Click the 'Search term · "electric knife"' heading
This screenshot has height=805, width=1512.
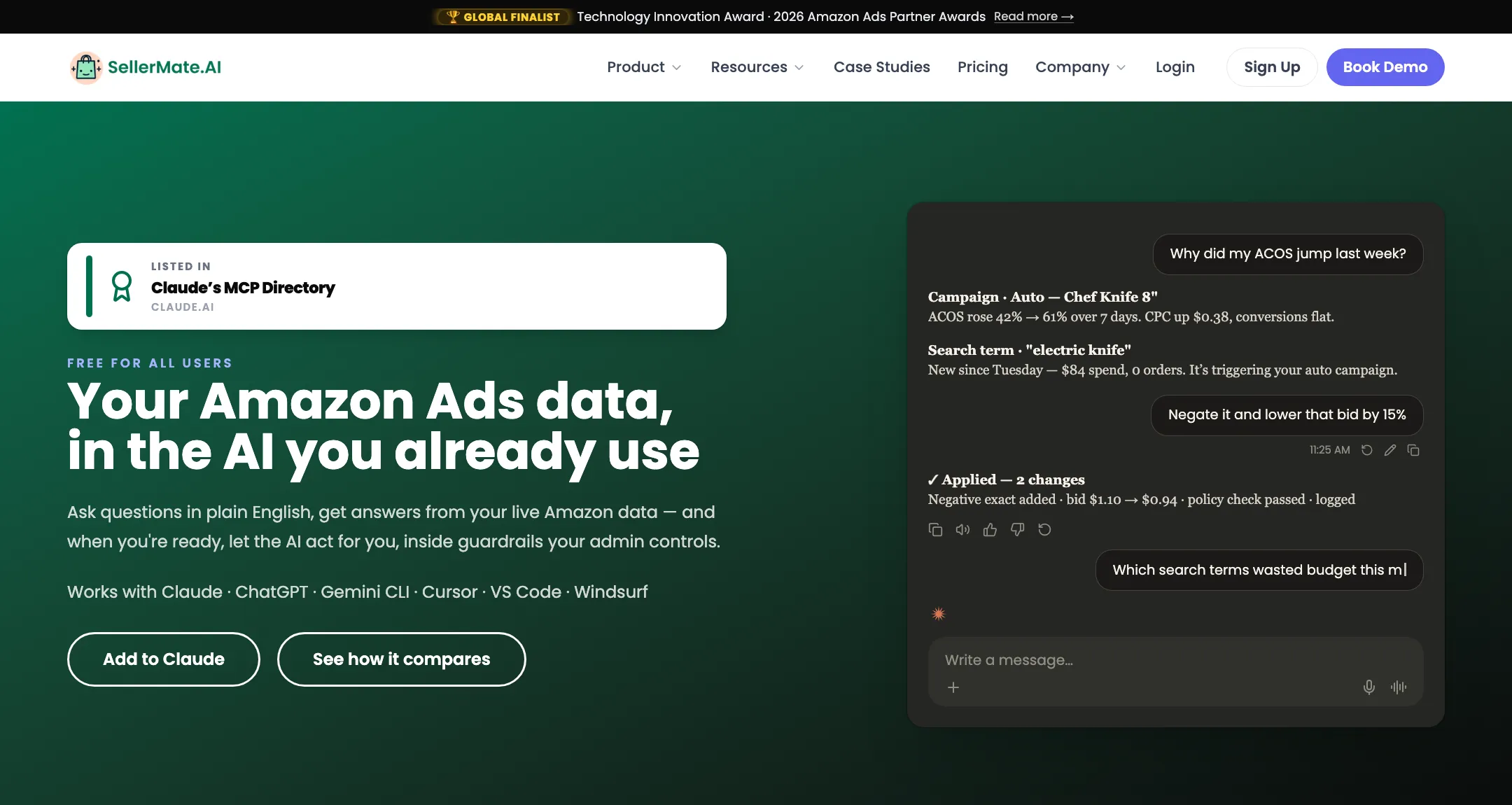(x=1029, y=350)
